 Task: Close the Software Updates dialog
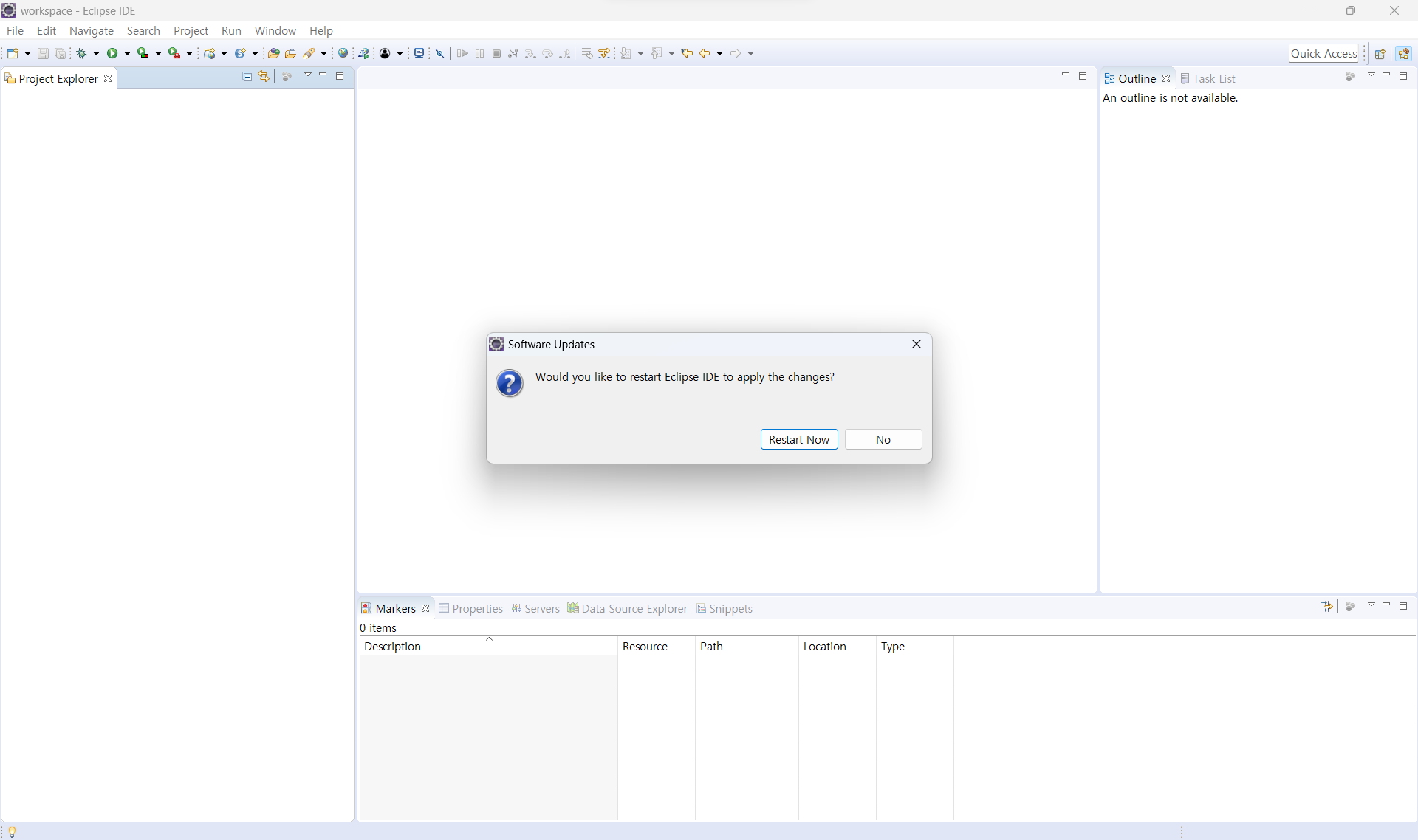pyautogui.click(x=917, y=344)
